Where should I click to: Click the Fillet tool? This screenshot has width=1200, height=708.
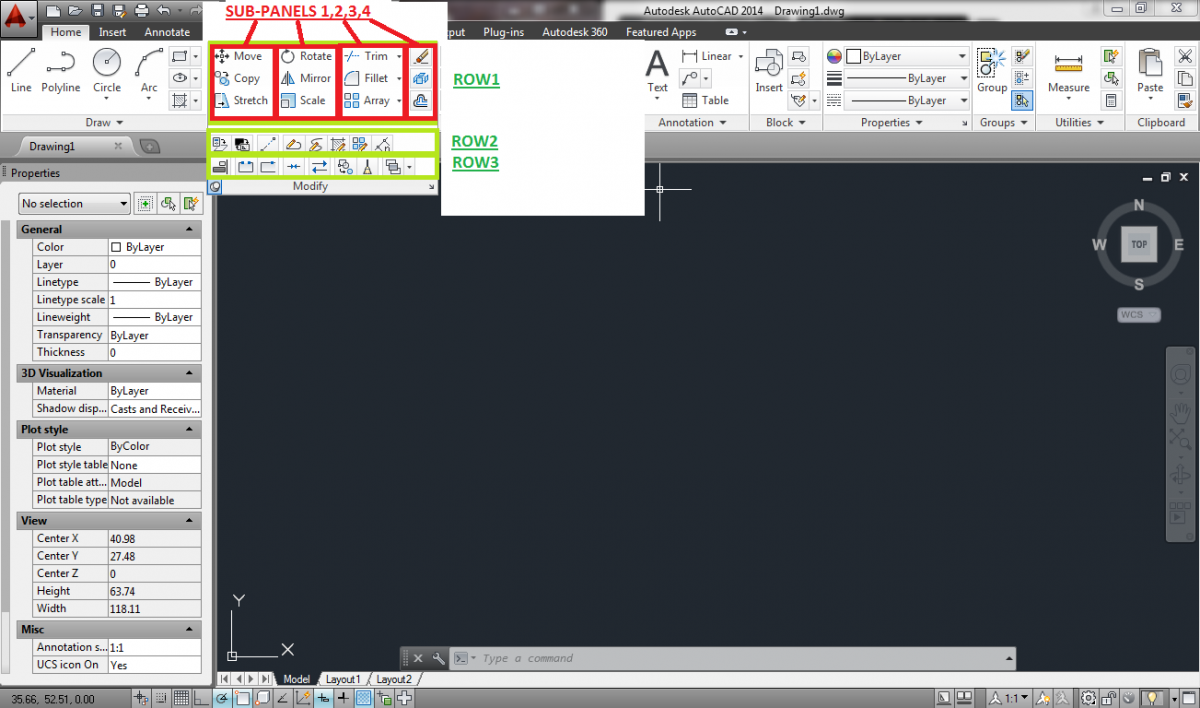click(366, 78)
